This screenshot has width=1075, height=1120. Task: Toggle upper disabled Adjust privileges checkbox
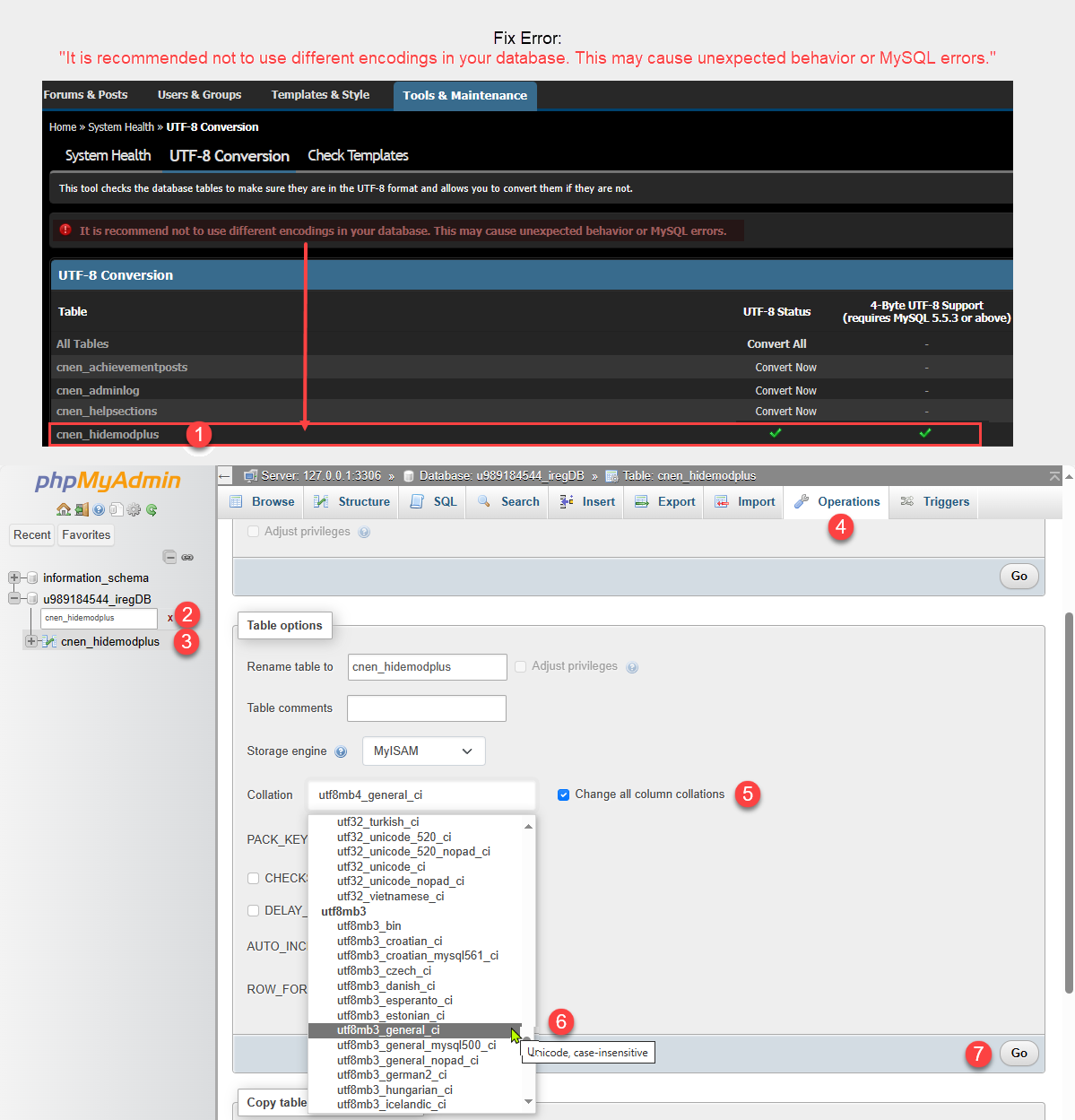(253, 532)
